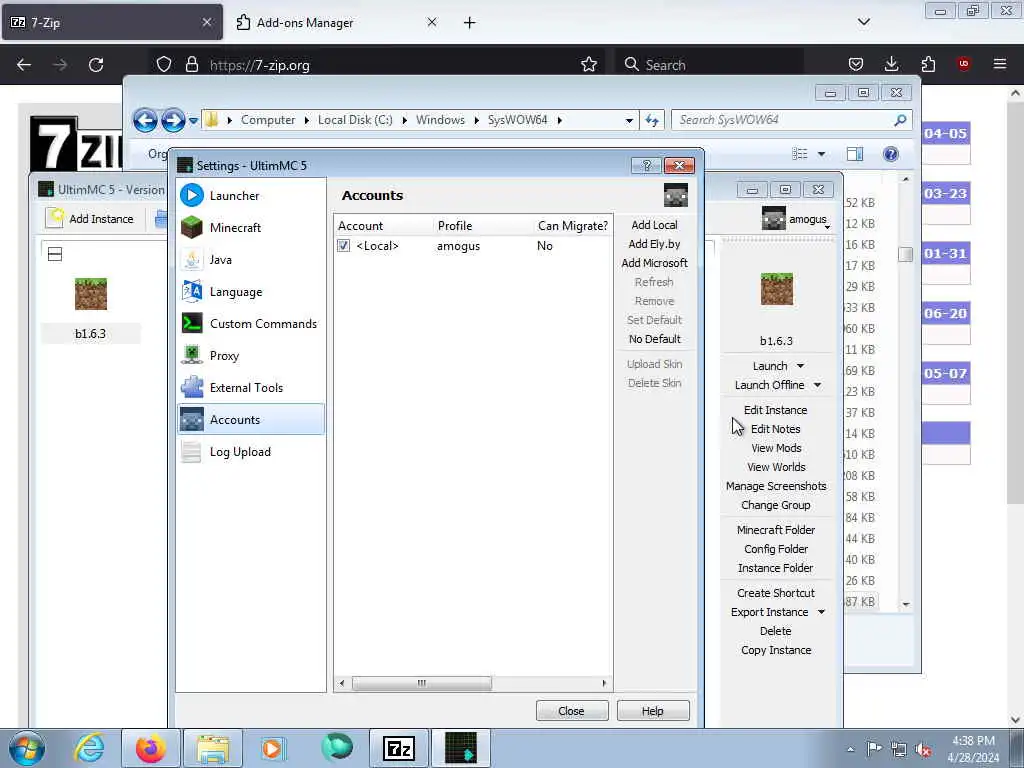The height and width of the screenshot is (768, 1024).
Task: Open the Config Folder
Action: [776, 549]
